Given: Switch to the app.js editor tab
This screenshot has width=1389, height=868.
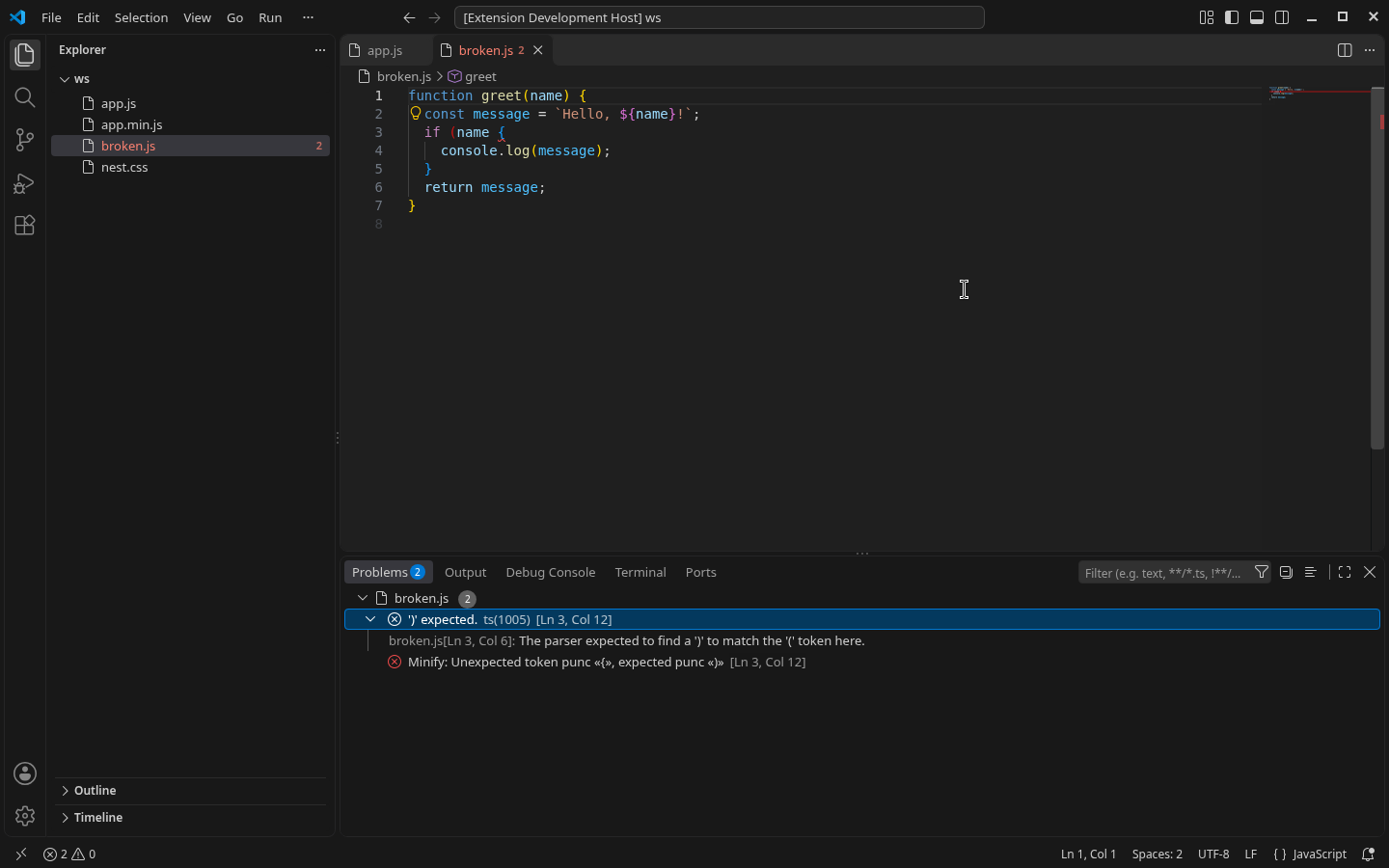Looking at the screenshot, I should pyautogui.click(x=385, y=50).
